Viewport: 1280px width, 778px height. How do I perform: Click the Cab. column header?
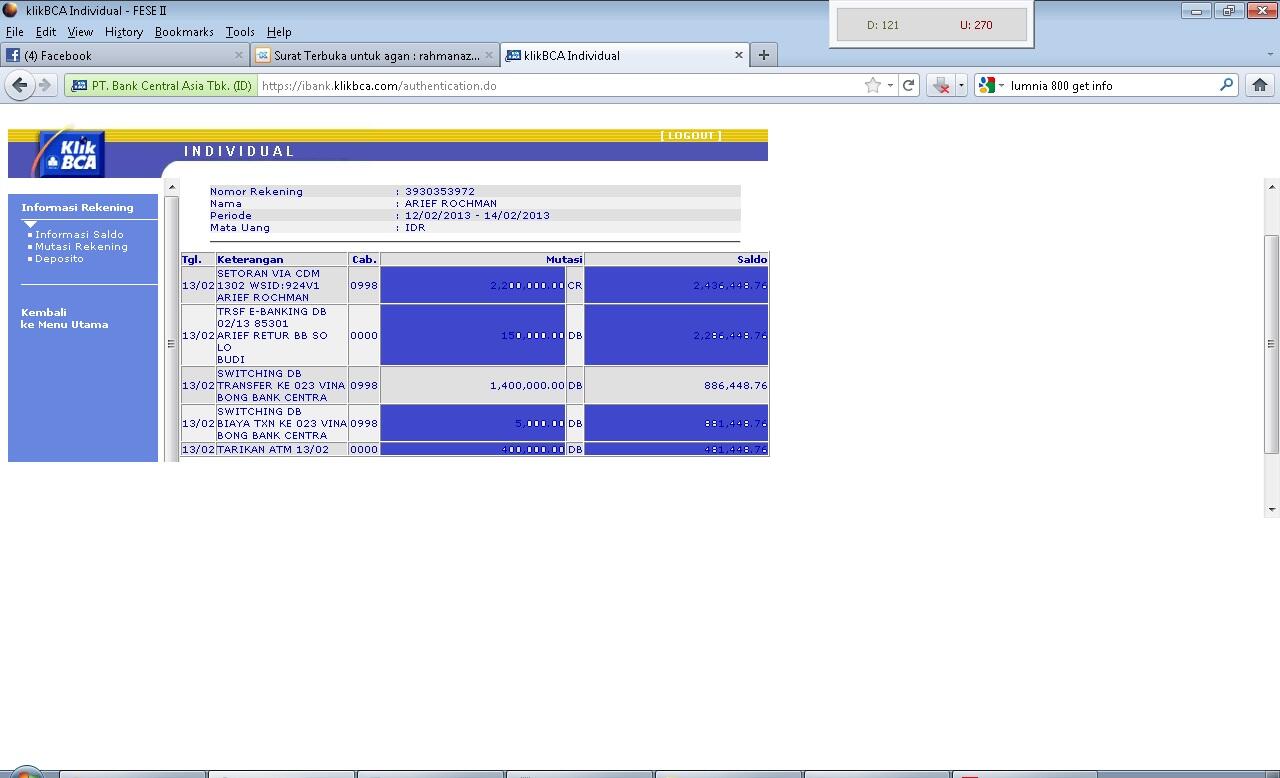(x=364, y=260)
